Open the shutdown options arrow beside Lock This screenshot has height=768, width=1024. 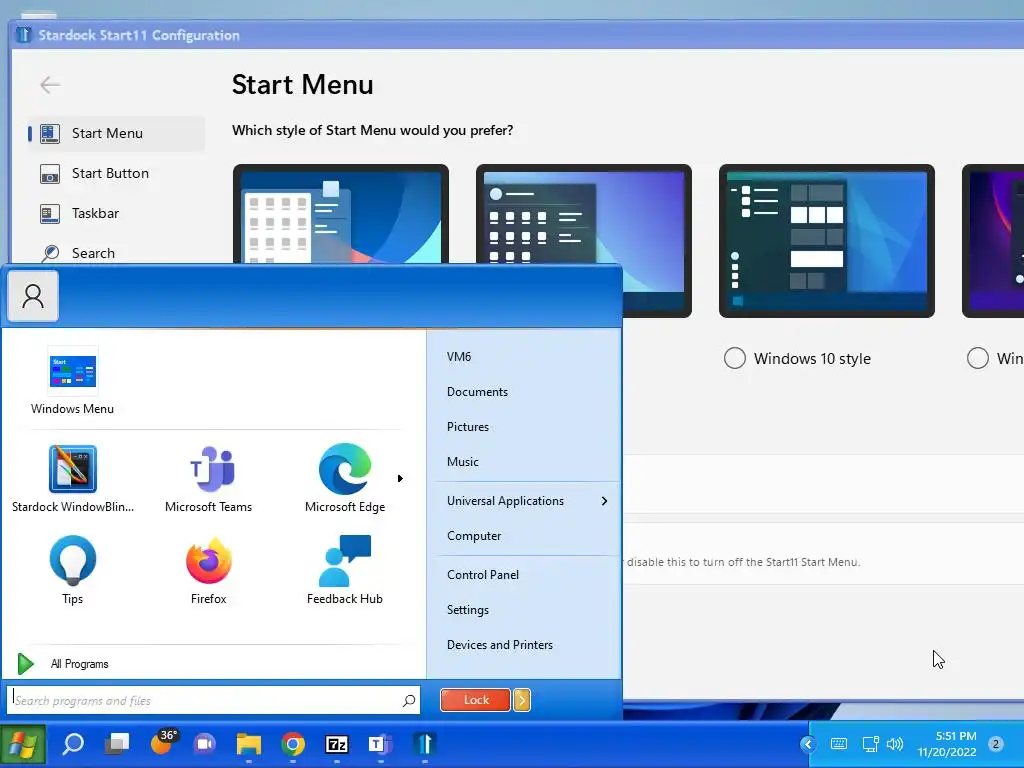tap(522, 700)
